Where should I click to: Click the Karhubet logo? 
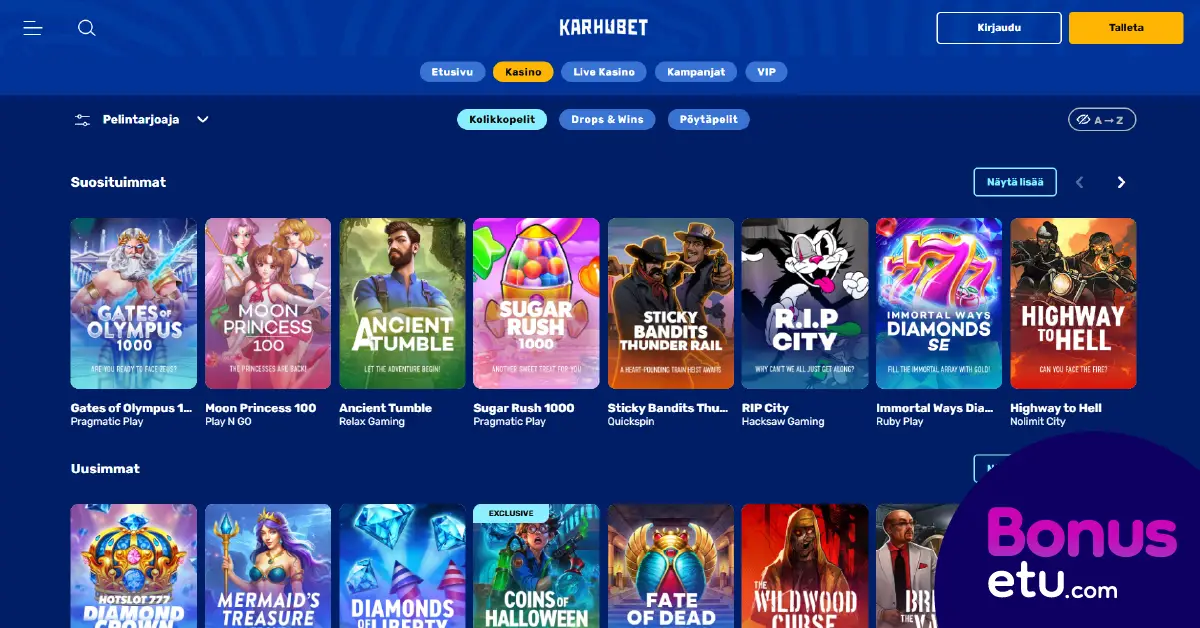click(x=604, y=27)
